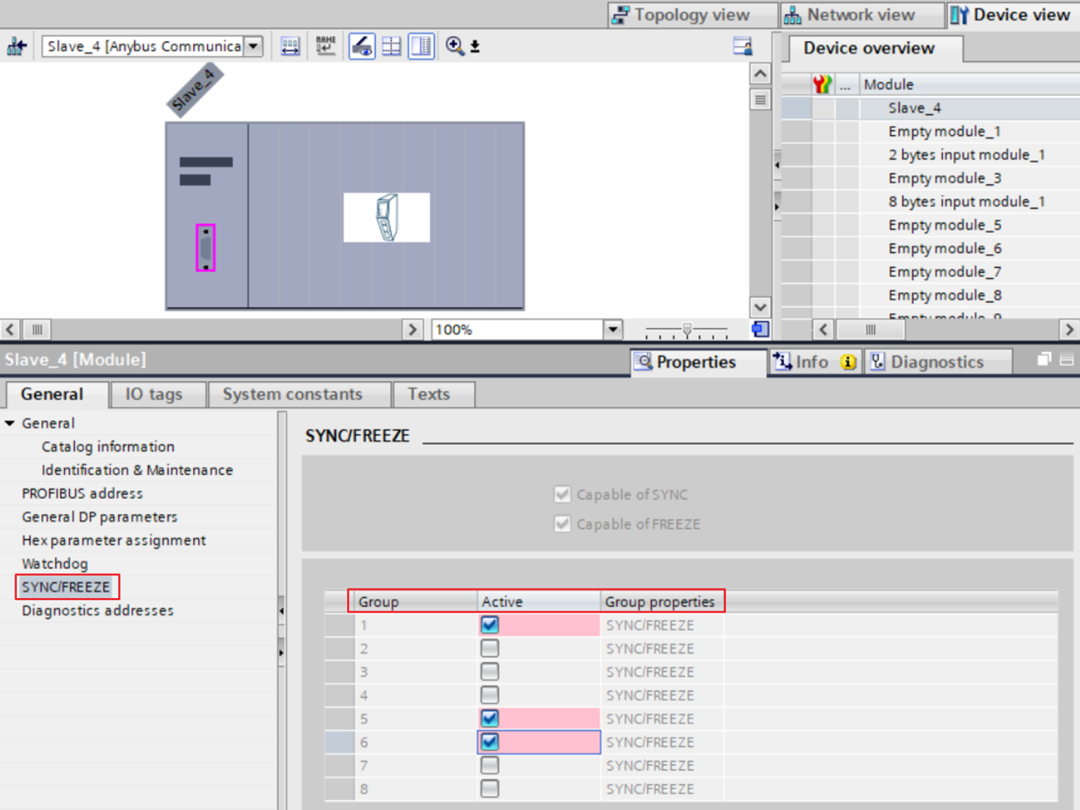Click the split-view layout icon with vertical divider
Screen dimensions: 1080x810
[421, 46]
